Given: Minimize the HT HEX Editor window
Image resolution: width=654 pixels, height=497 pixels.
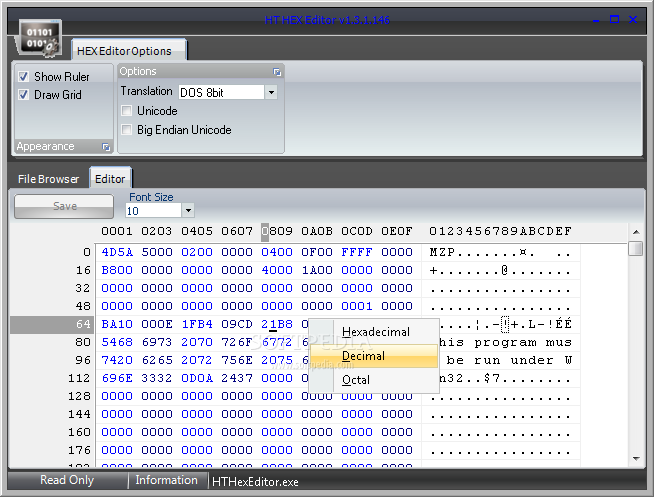Looking at the screenshot, I should tap(596, 20).
